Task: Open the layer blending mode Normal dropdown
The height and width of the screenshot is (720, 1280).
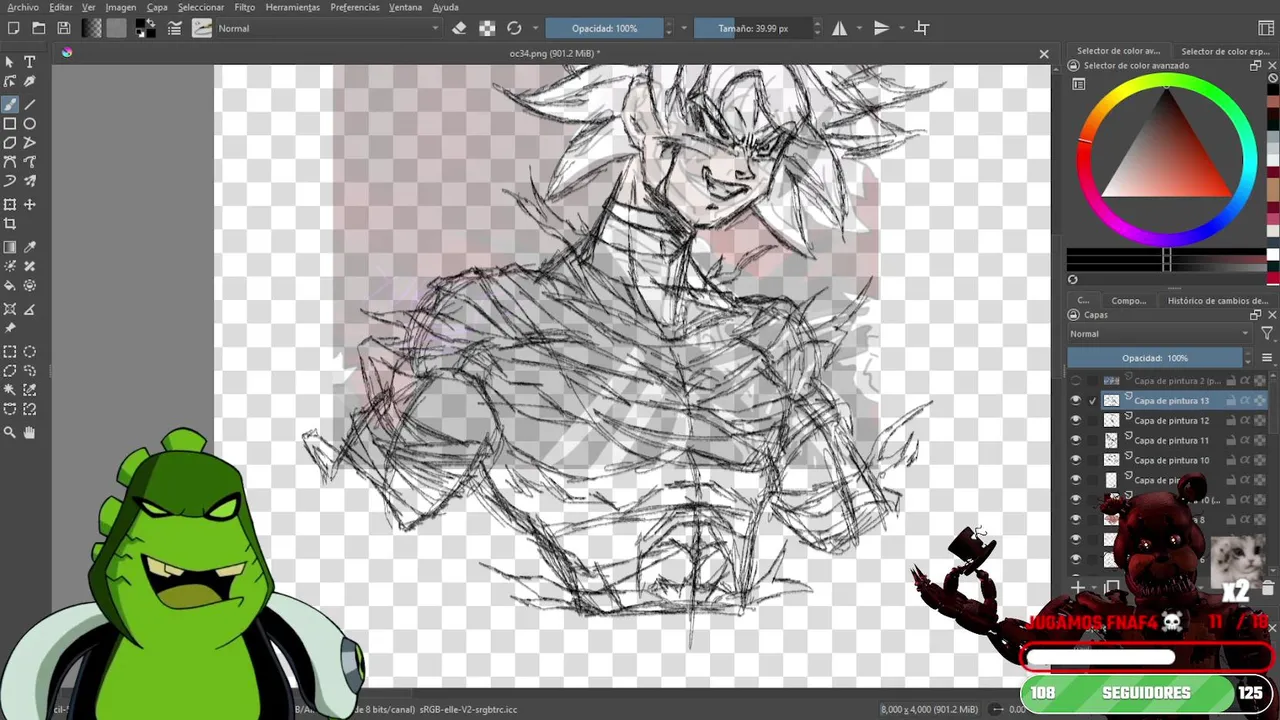Action: click(x=1159, y=334)
